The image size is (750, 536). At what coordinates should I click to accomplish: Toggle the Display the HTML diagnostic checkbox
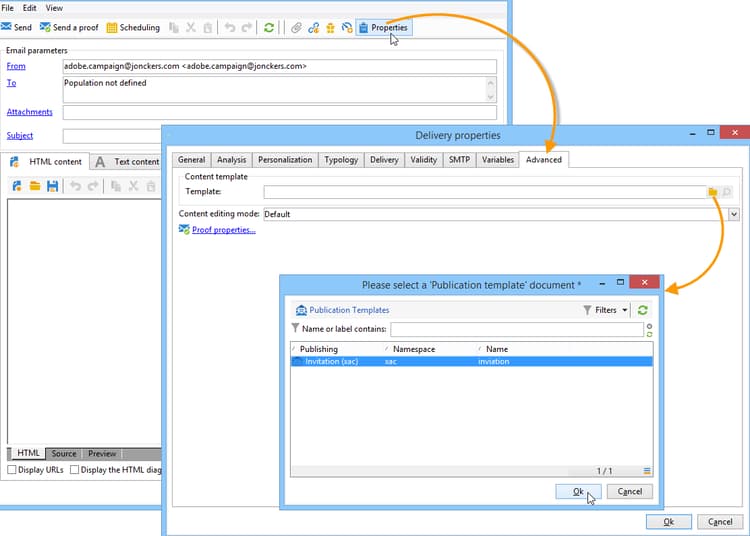pyautogui.click(x=75, y=470)
